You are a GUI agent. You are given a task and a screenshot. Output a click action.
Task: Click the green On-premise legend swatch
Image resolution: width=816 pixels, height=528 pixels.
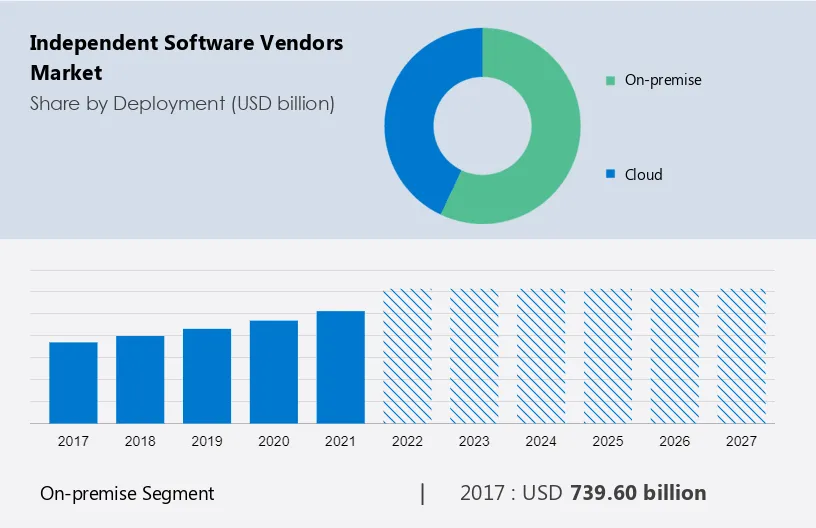[610, 80]
